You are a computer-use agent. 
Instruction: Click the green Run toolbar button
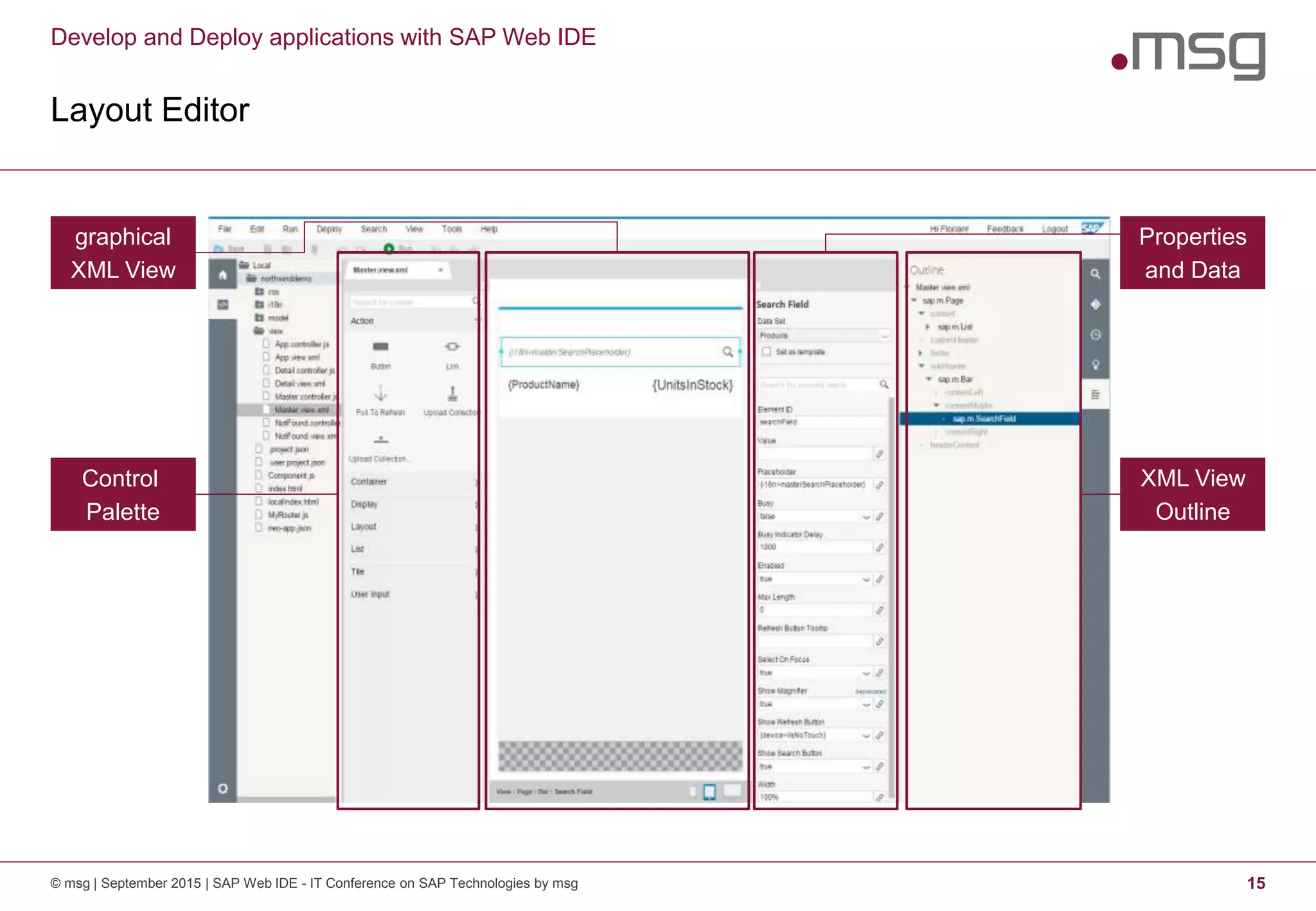point(389,249)
